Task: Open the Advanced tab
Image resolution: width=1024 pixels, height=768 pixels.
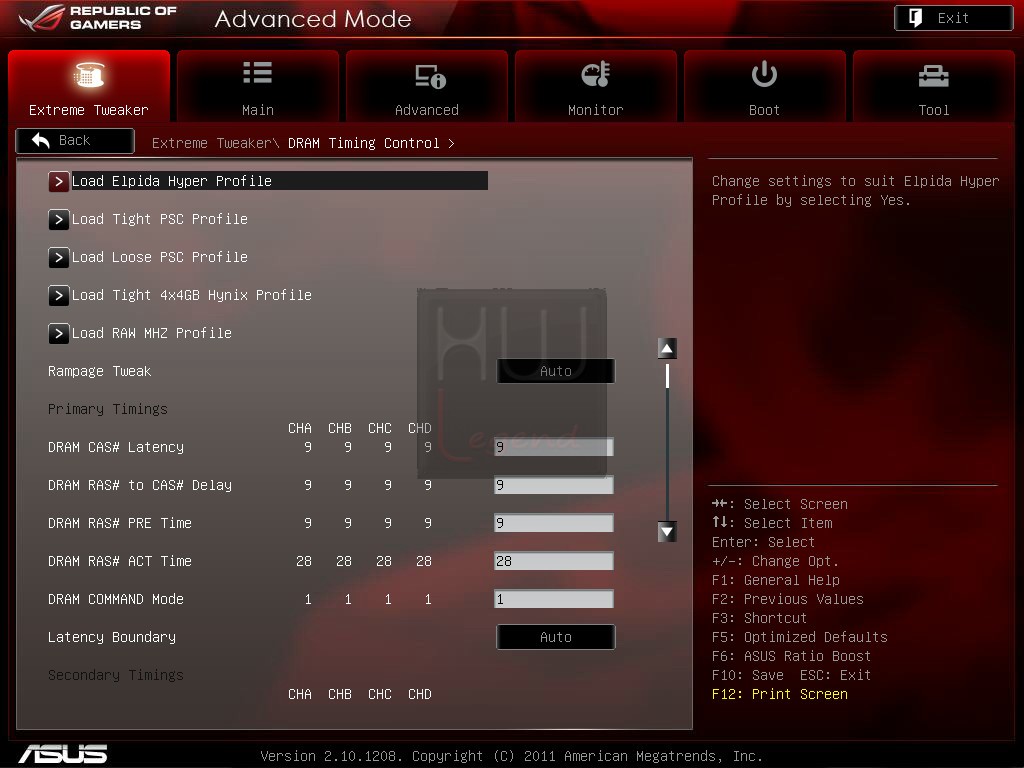Action: (x=426, y=86)
